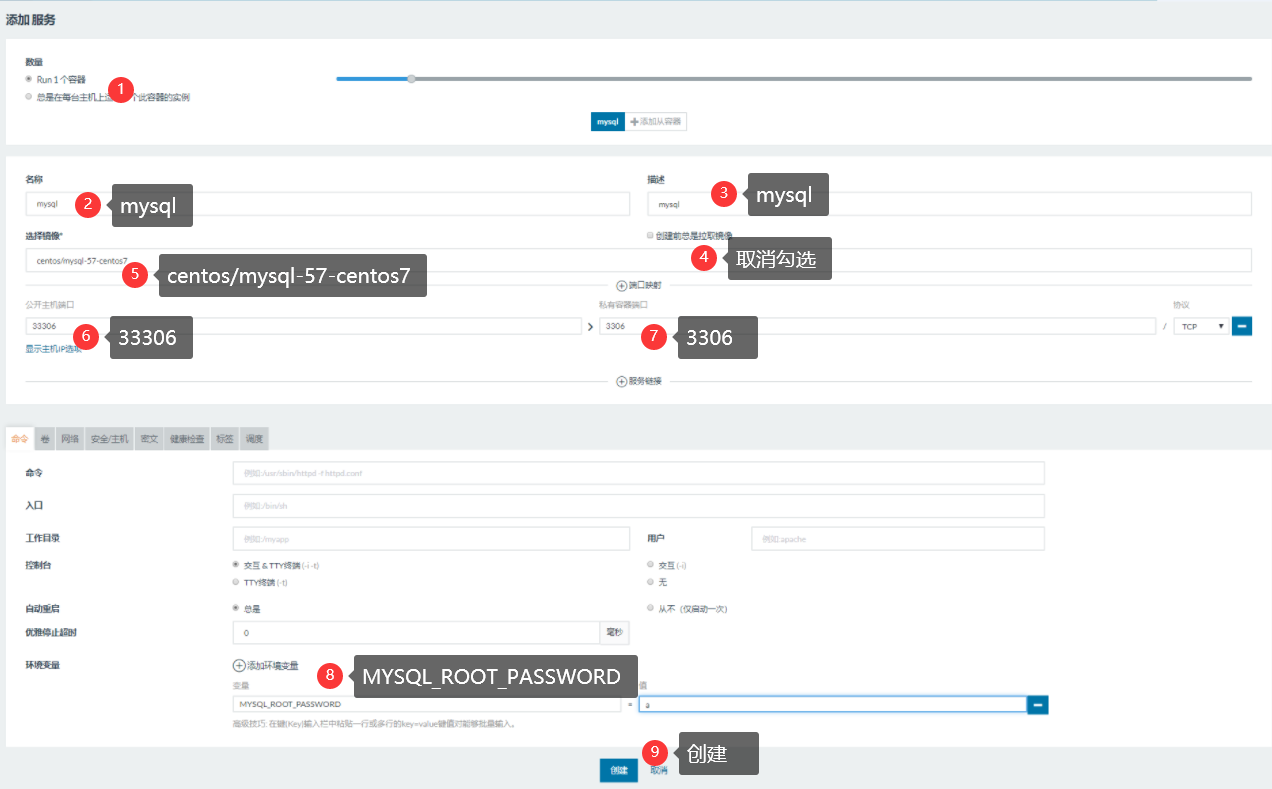The height and width of the screenshot is (789, 1272).
Task: Select TTY终端 (-t) console option
Action: point(236,582)
